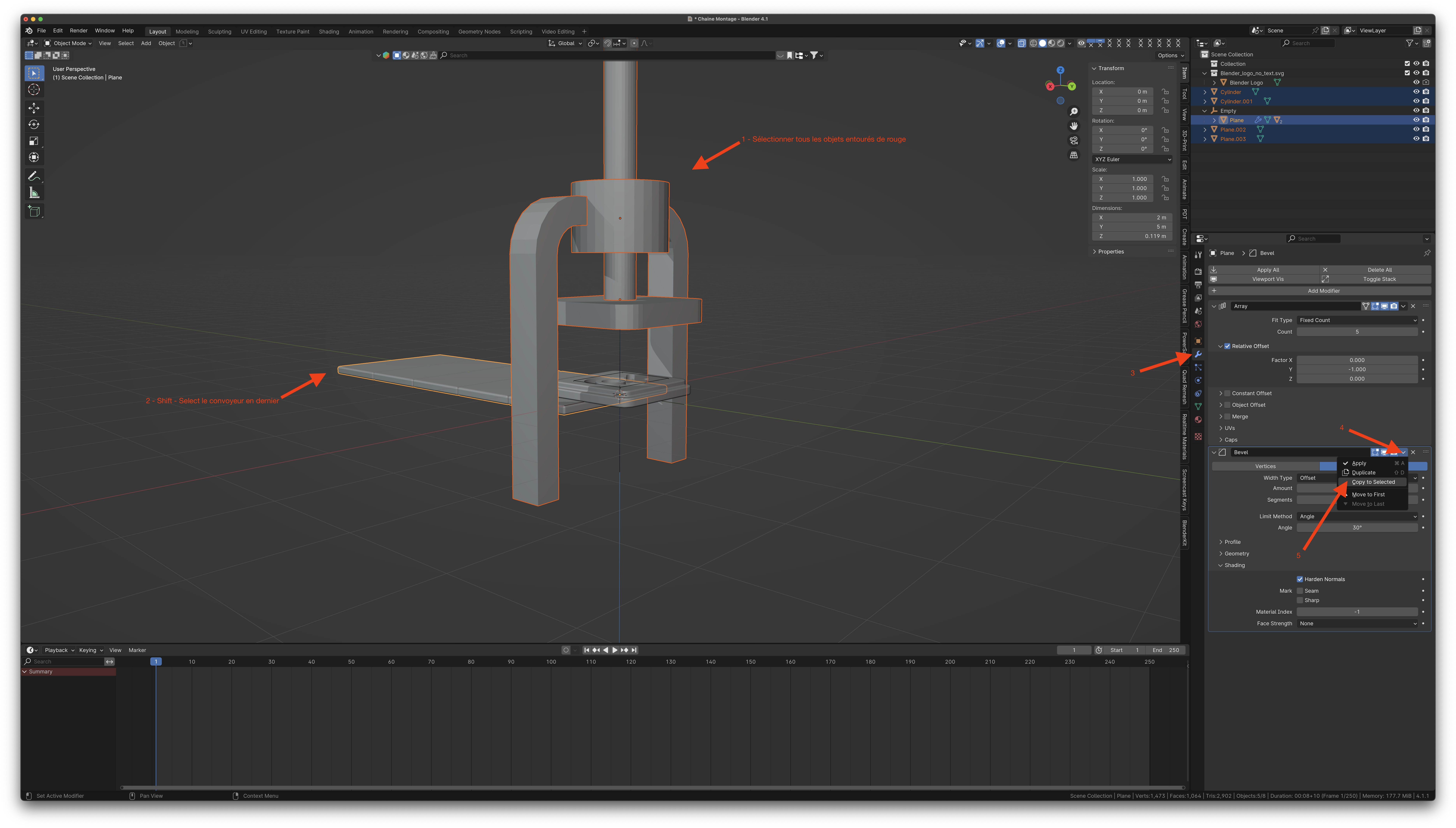Open the Fit Type dropdown
The width and height of the screenshot is (1456, 828).
[1357, 320]
